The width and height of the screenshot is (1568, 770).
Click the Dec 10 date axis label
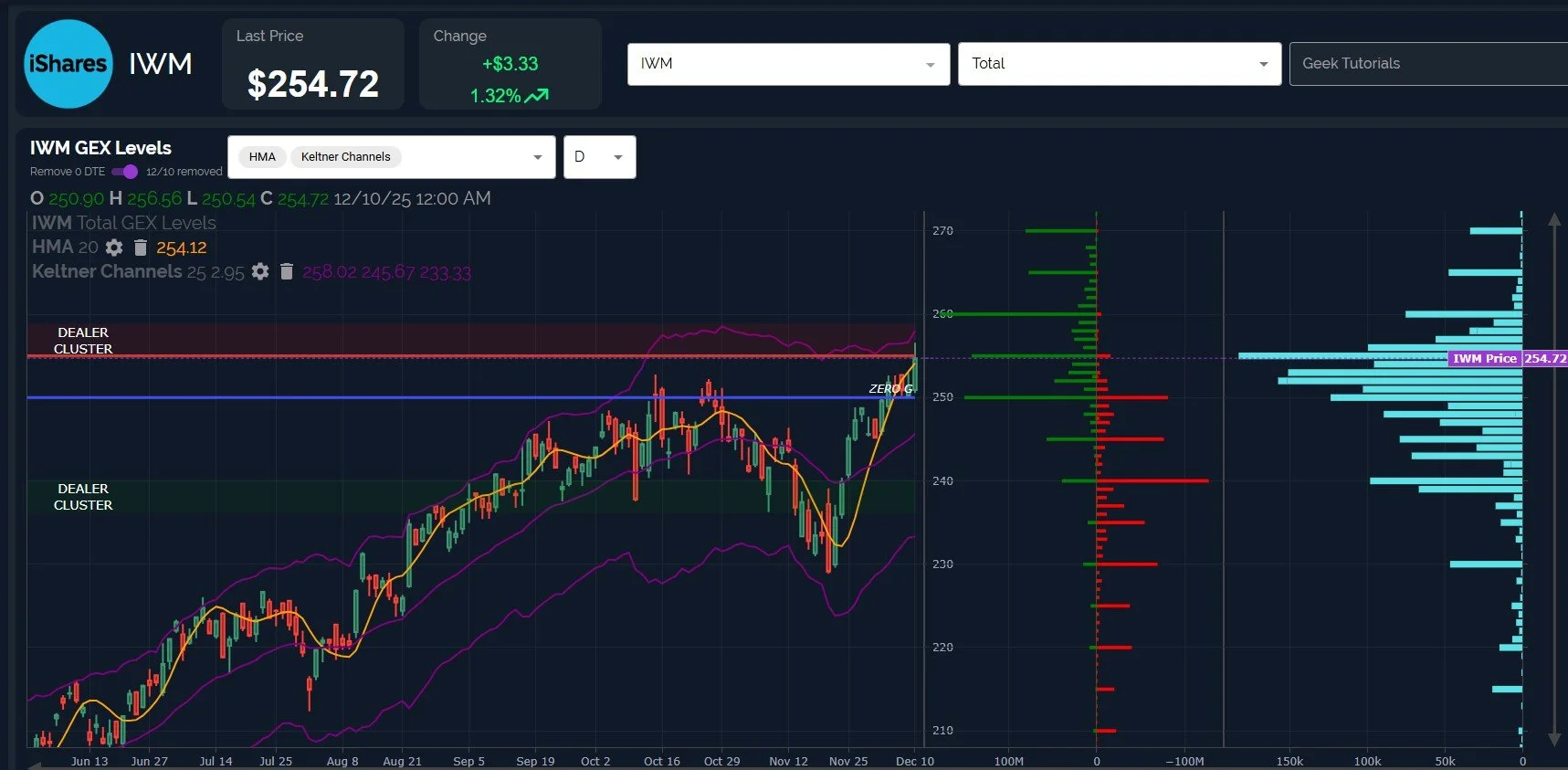point(914,761)
